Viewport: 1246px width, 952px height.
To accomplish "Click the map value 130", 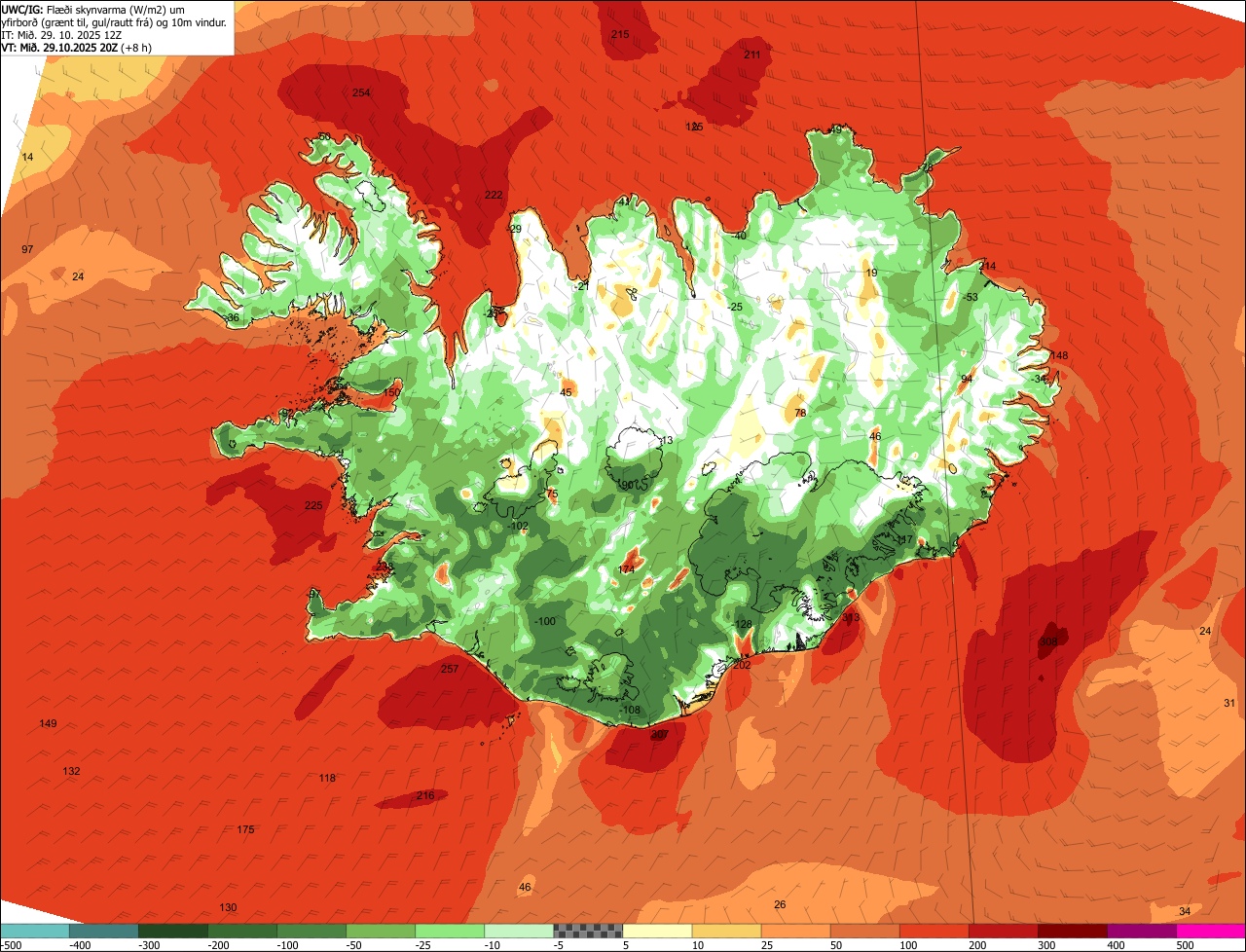I will pyautogui.click(x=228, y=908).
